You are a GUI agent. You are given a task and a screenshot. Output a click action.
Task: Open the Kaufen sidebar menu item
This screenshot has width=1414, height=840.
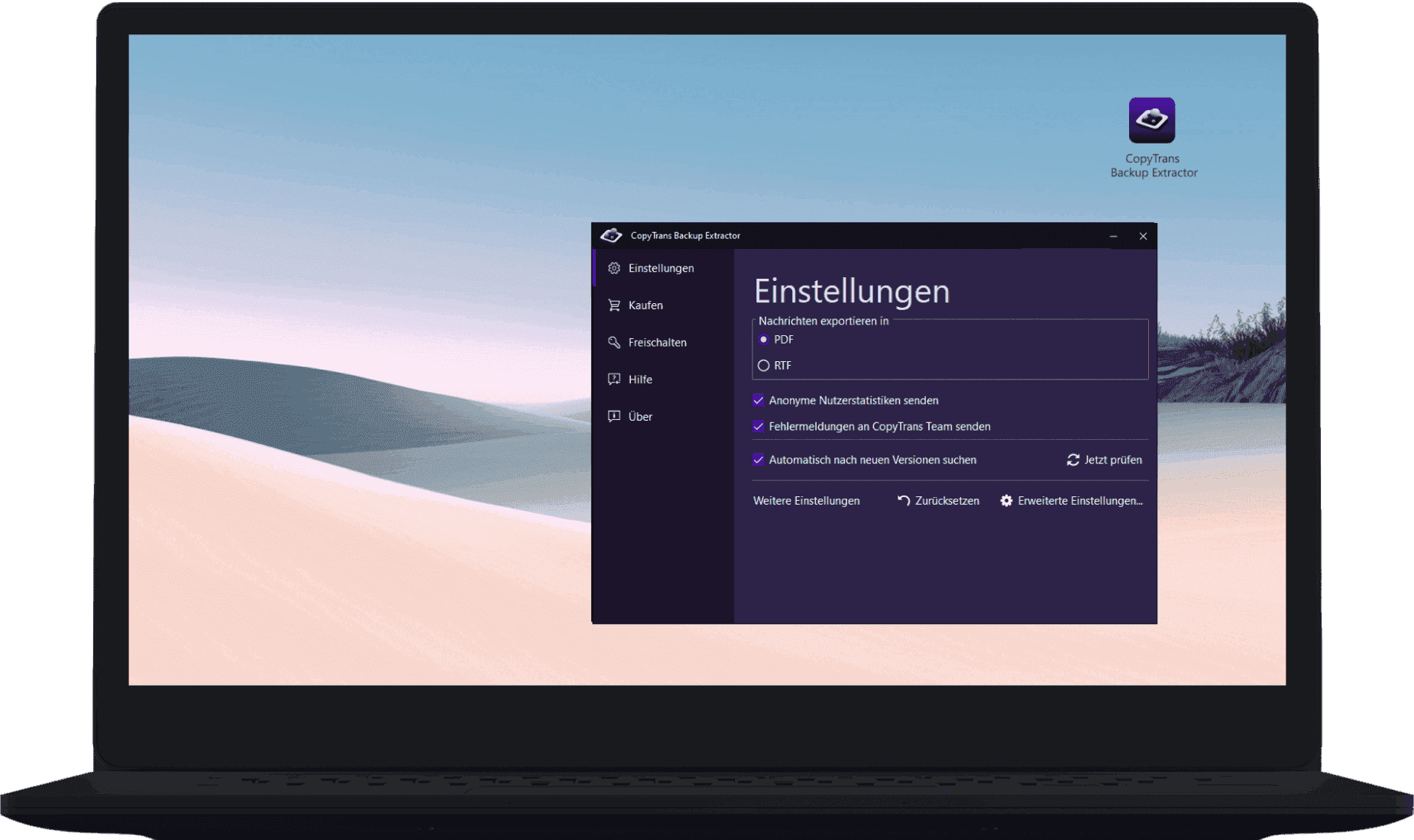pyautogui.click(x=663, y=305)
